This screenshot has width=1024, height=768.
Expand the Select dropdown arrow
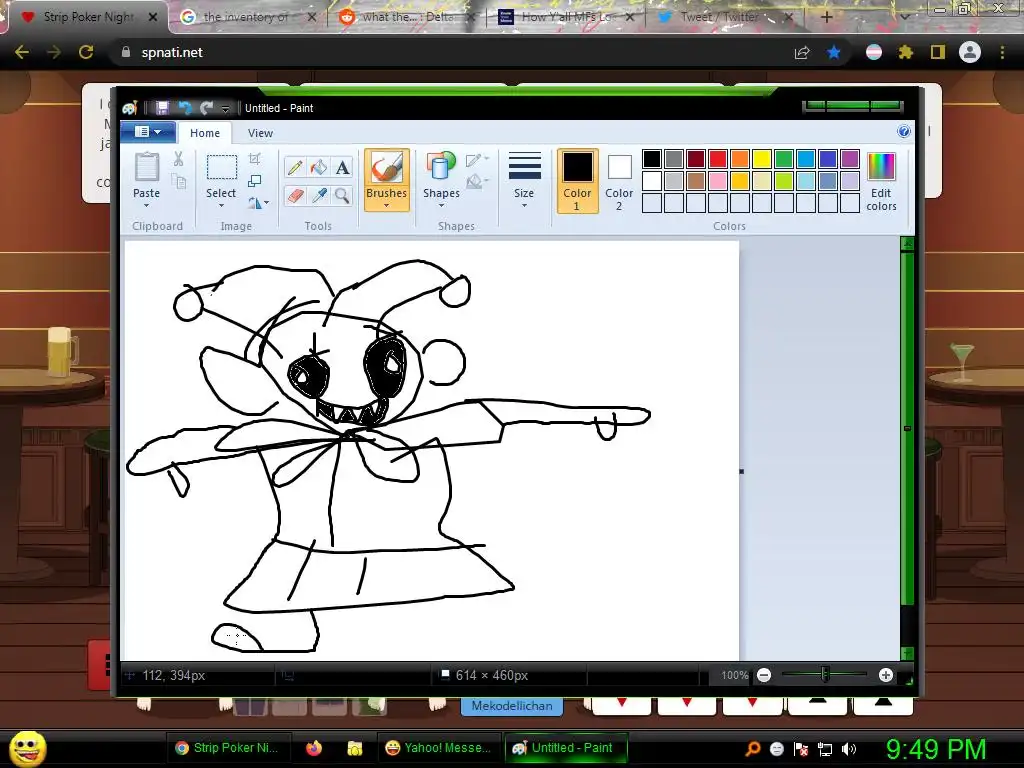[x=221, y=205]
